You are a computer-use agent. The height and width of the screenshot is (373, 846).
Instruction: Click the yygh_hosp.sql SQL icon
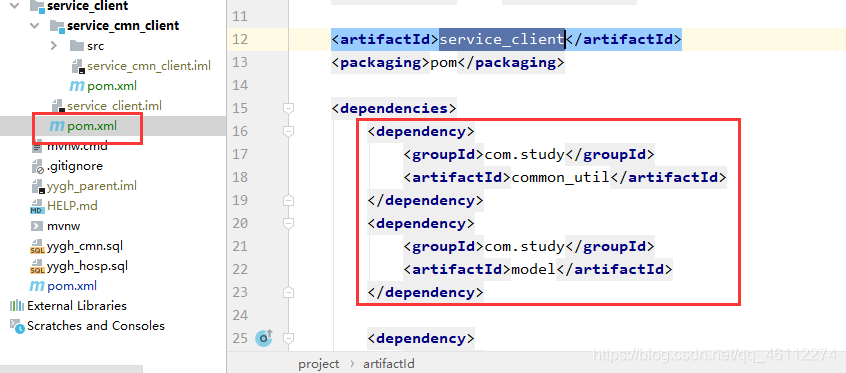click(37, 267)
